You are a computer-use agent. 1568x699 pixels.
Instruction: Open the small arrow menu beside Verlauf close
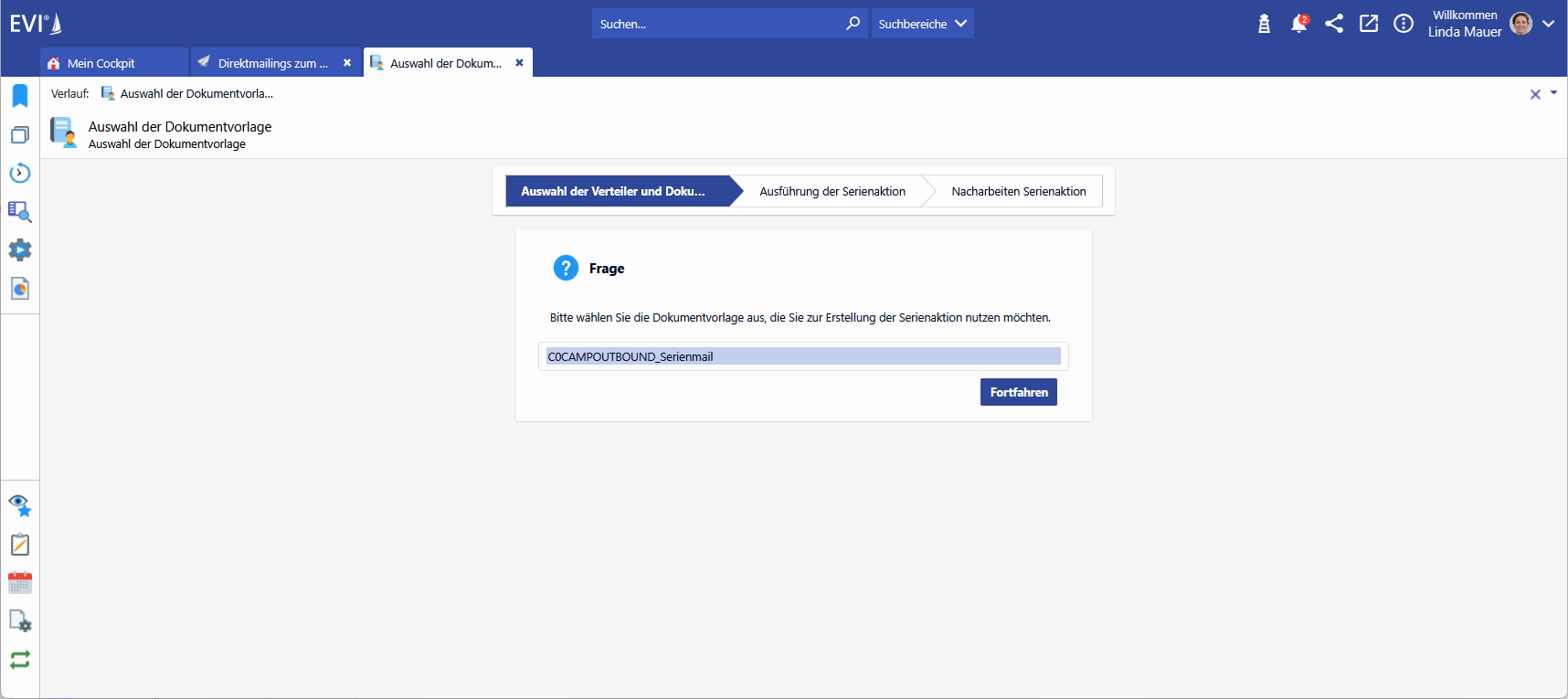[x=1553, y=93]
